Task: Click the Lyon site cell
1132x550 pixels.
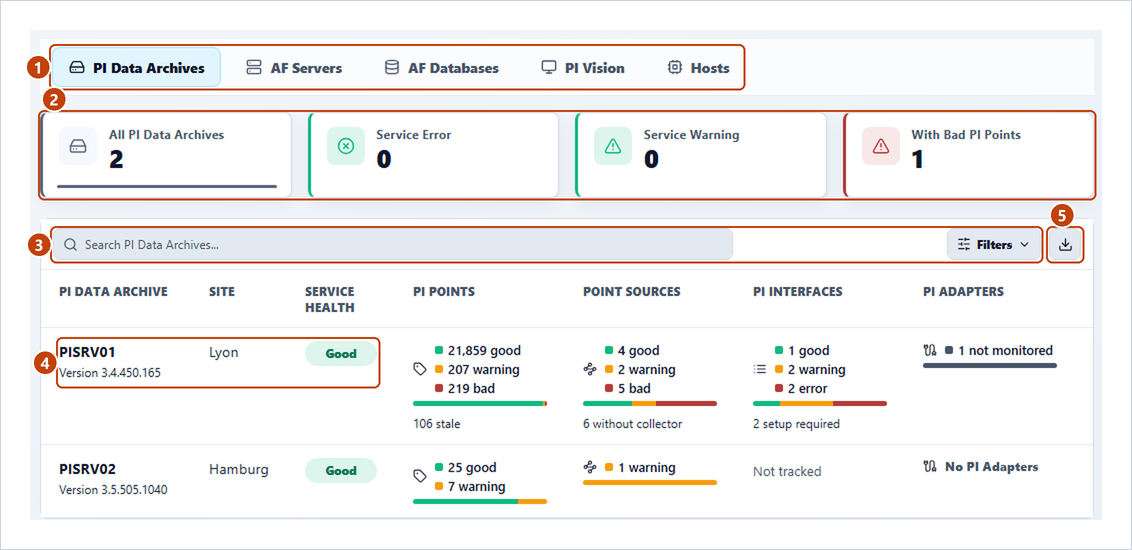Action: click(x=223, y=352)
